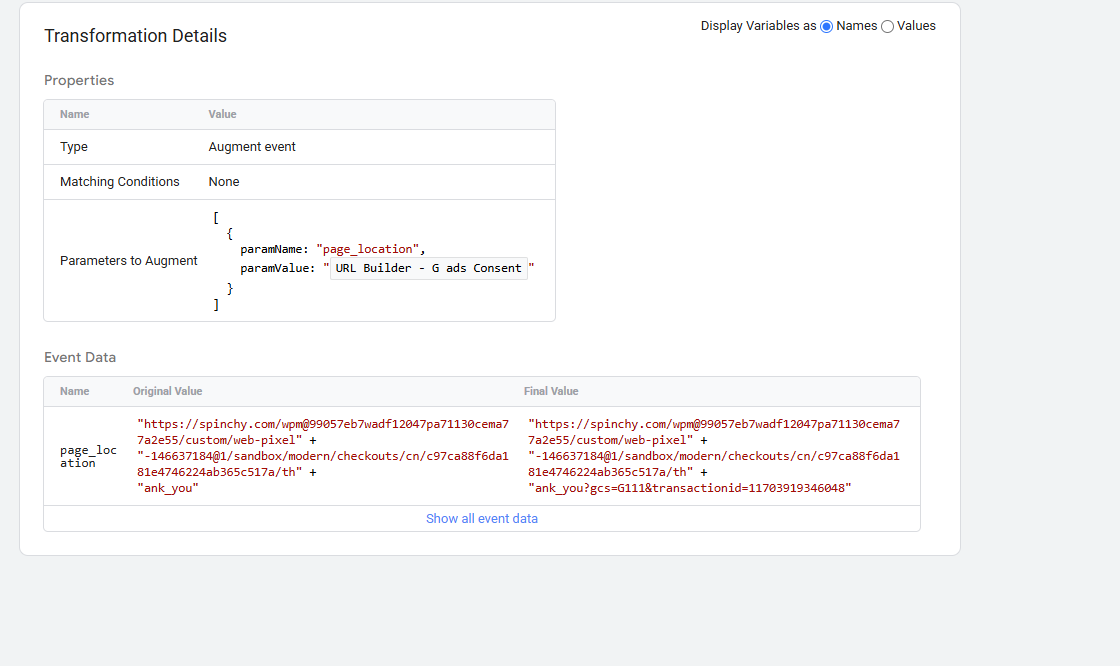The image size is (1120, 666).
Task: Click the page_location name in Event Data
Action: click(x=88, y=457)
